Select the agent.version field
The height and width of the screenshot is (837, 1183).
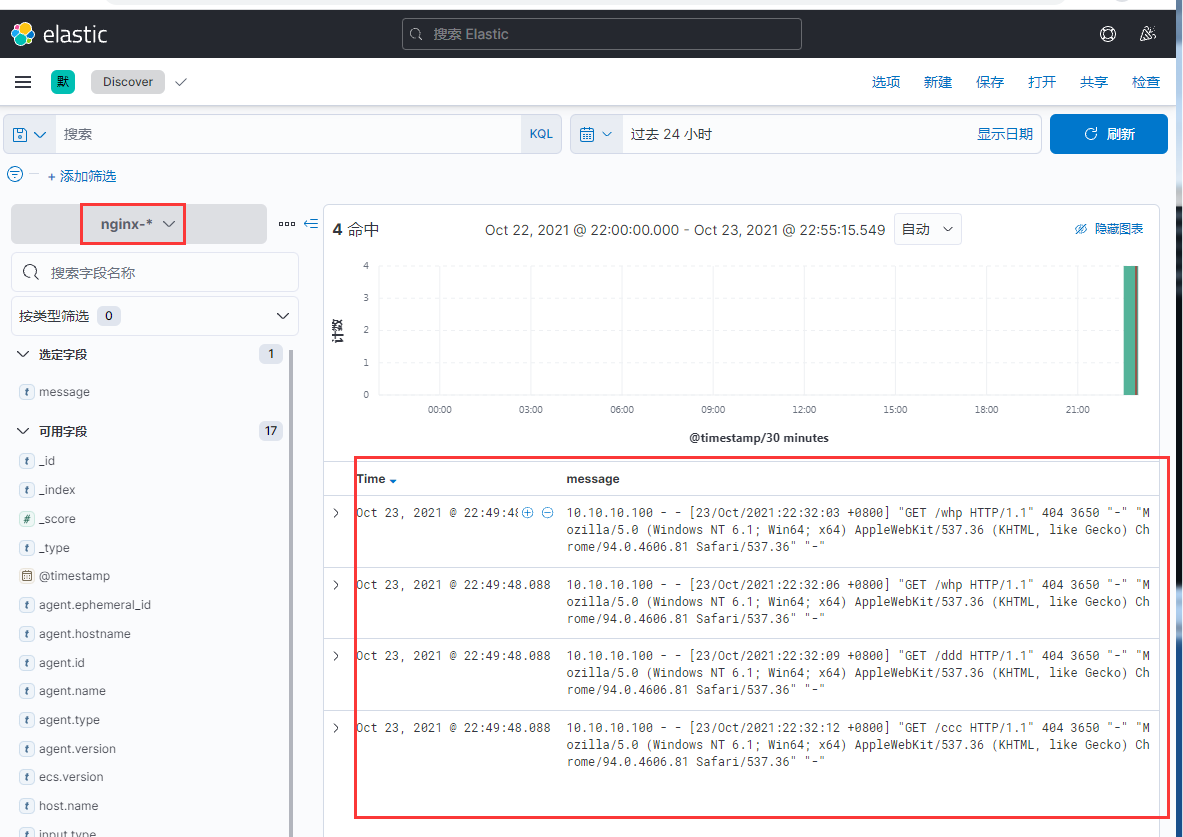coord(78,749)
